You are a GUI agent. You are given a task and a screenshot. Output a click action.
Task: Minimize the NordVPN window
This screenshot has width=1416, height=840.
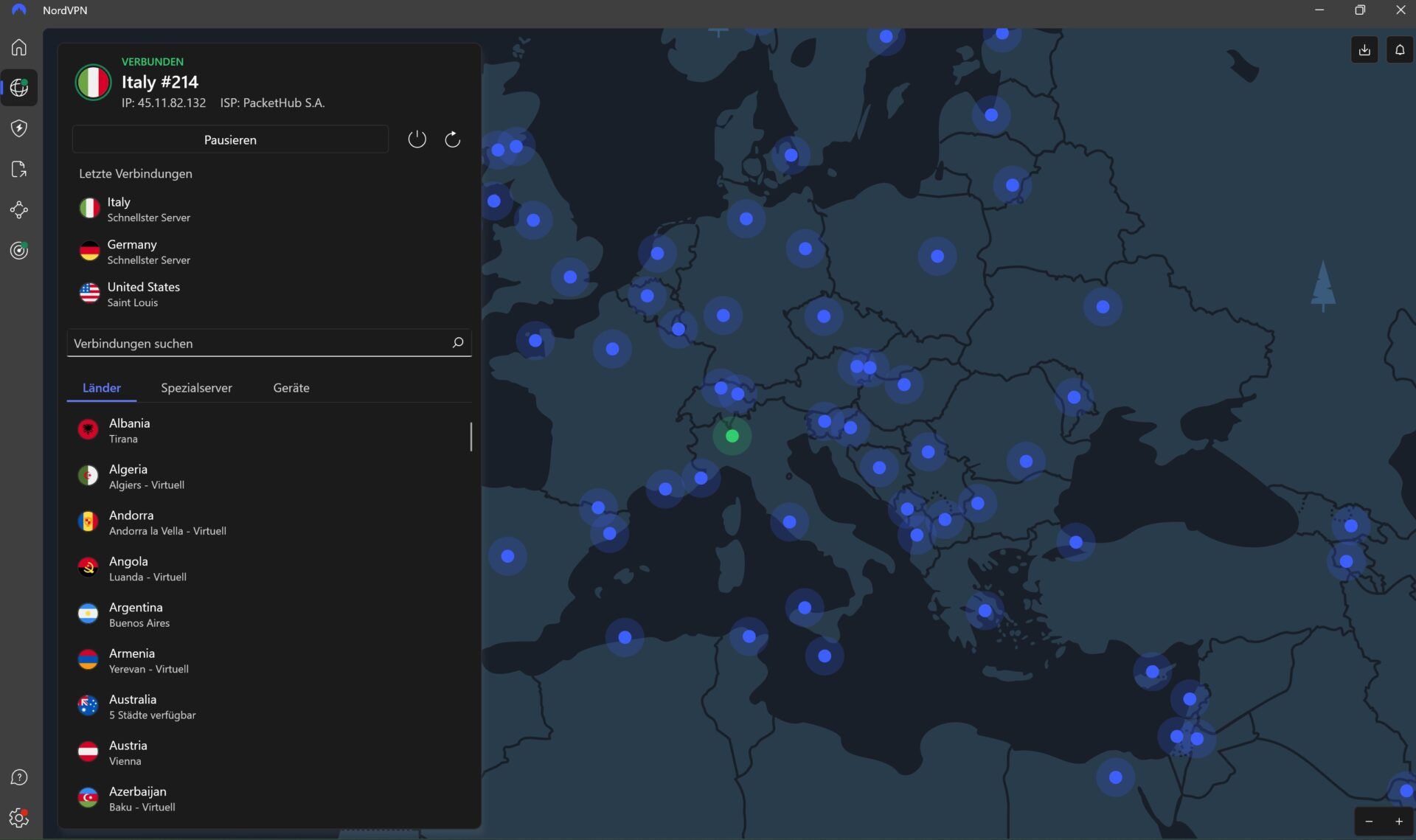[x=1319, y=10]
